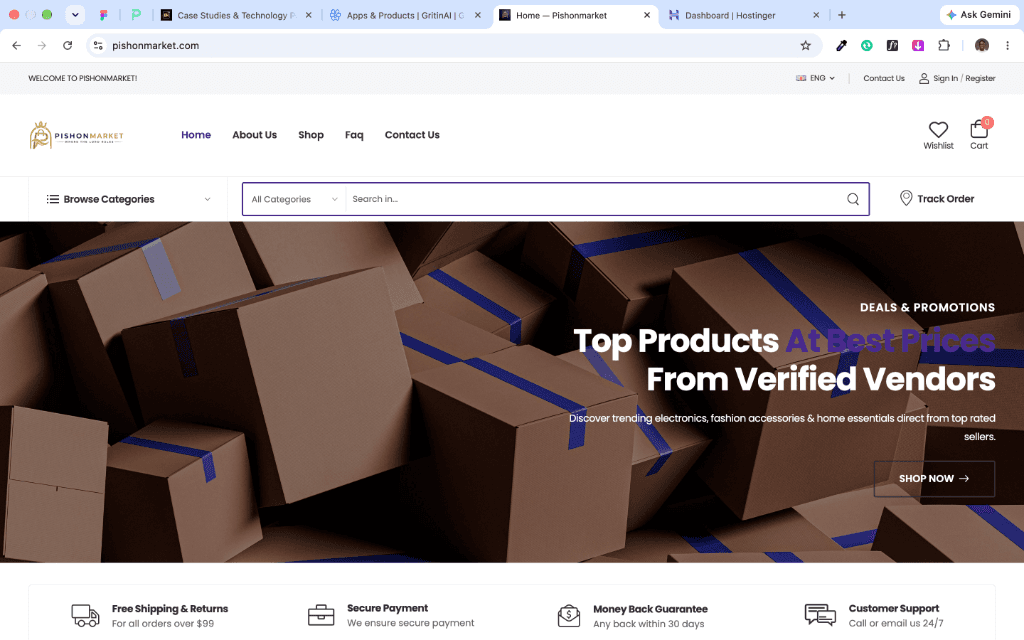The image size is (1024, 640).
Task: Open the Track Order link
Action: (x=937, y=199)
